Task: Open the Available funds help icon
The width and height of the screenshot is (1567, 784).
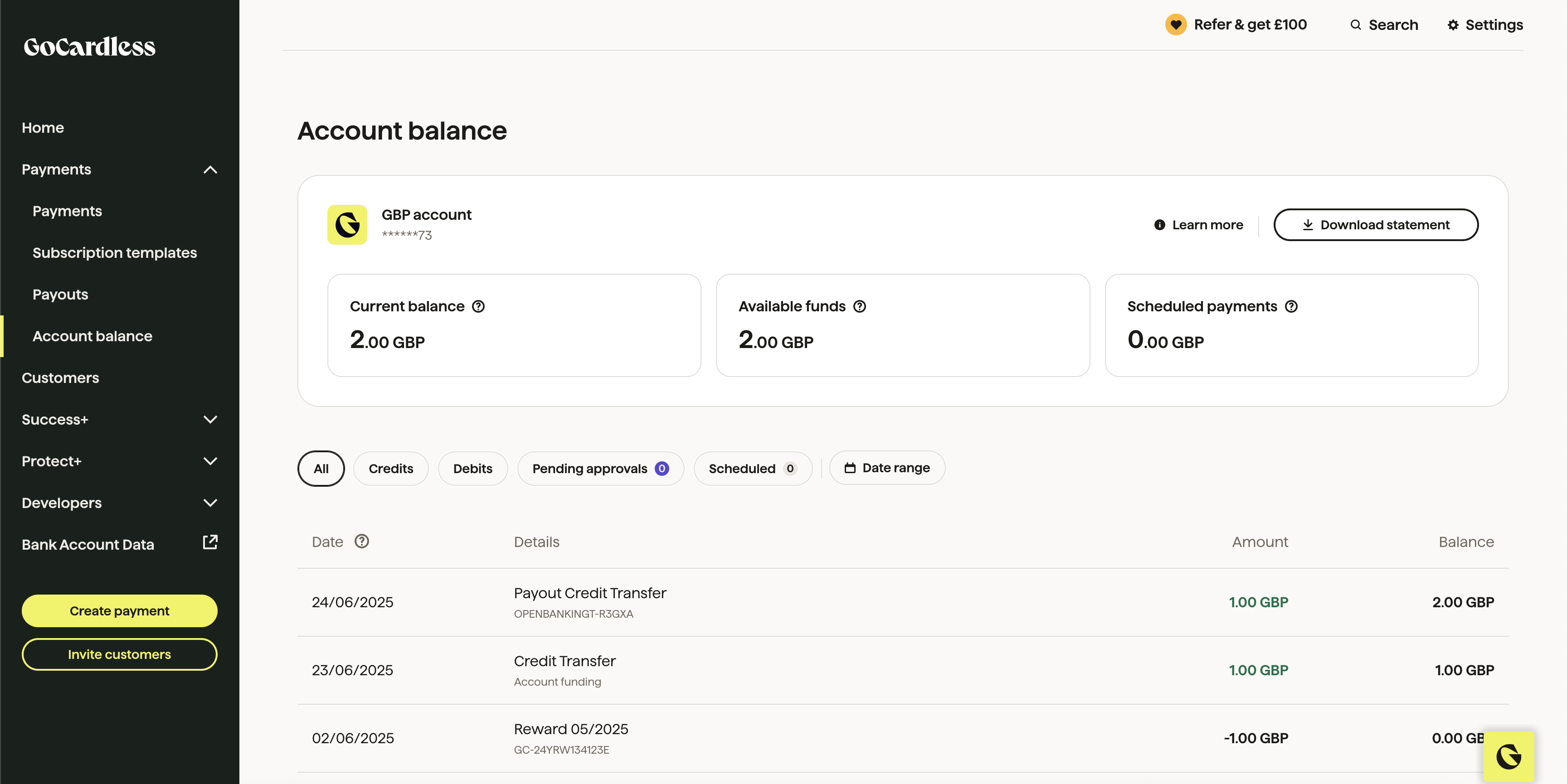Action: click(x=860, y=306)
